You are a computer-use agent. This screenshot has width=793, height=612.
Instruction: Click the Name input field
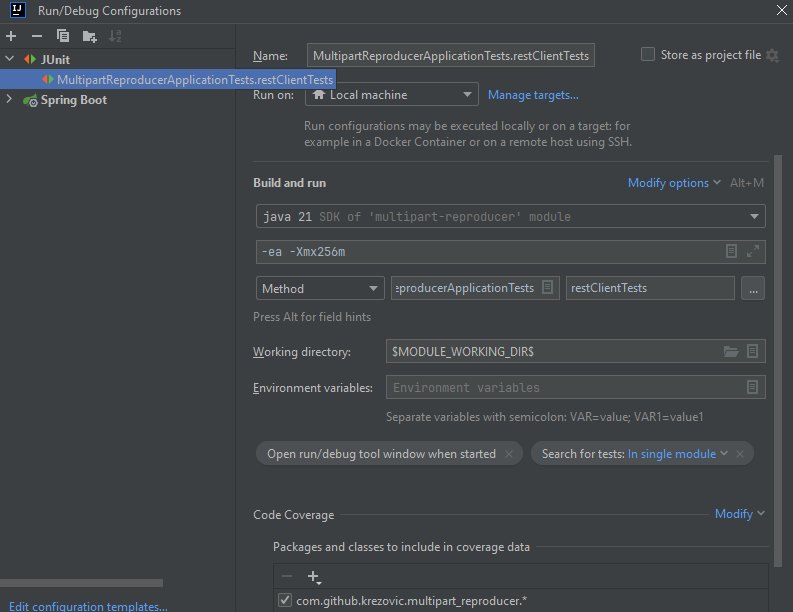[451, 55]
